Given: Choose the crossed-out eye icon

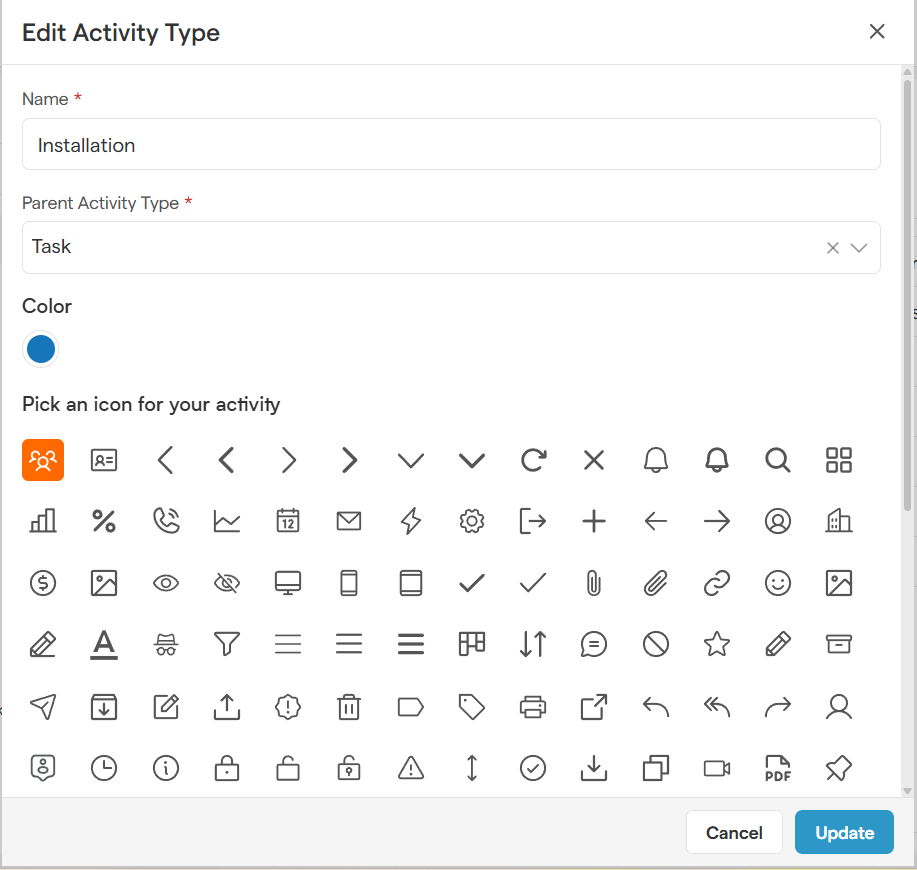Looking at the screenshot, I should (227, 583).
